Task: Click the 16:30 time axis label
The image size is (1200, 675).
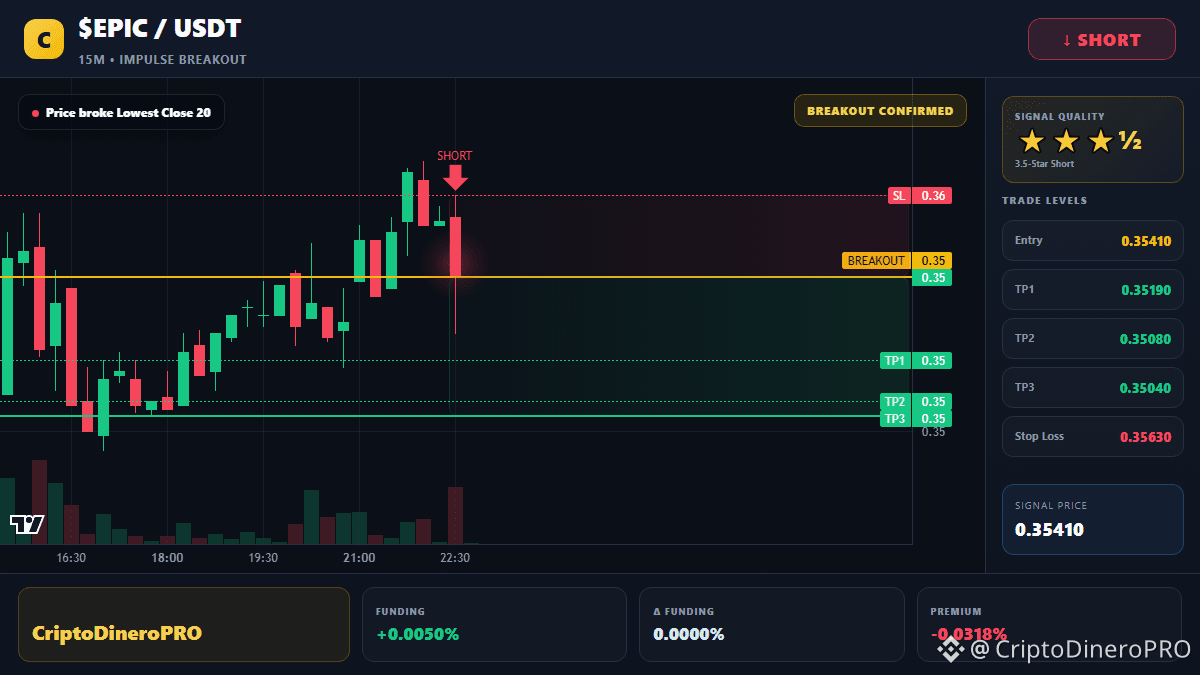Action: tap(71, 558)
